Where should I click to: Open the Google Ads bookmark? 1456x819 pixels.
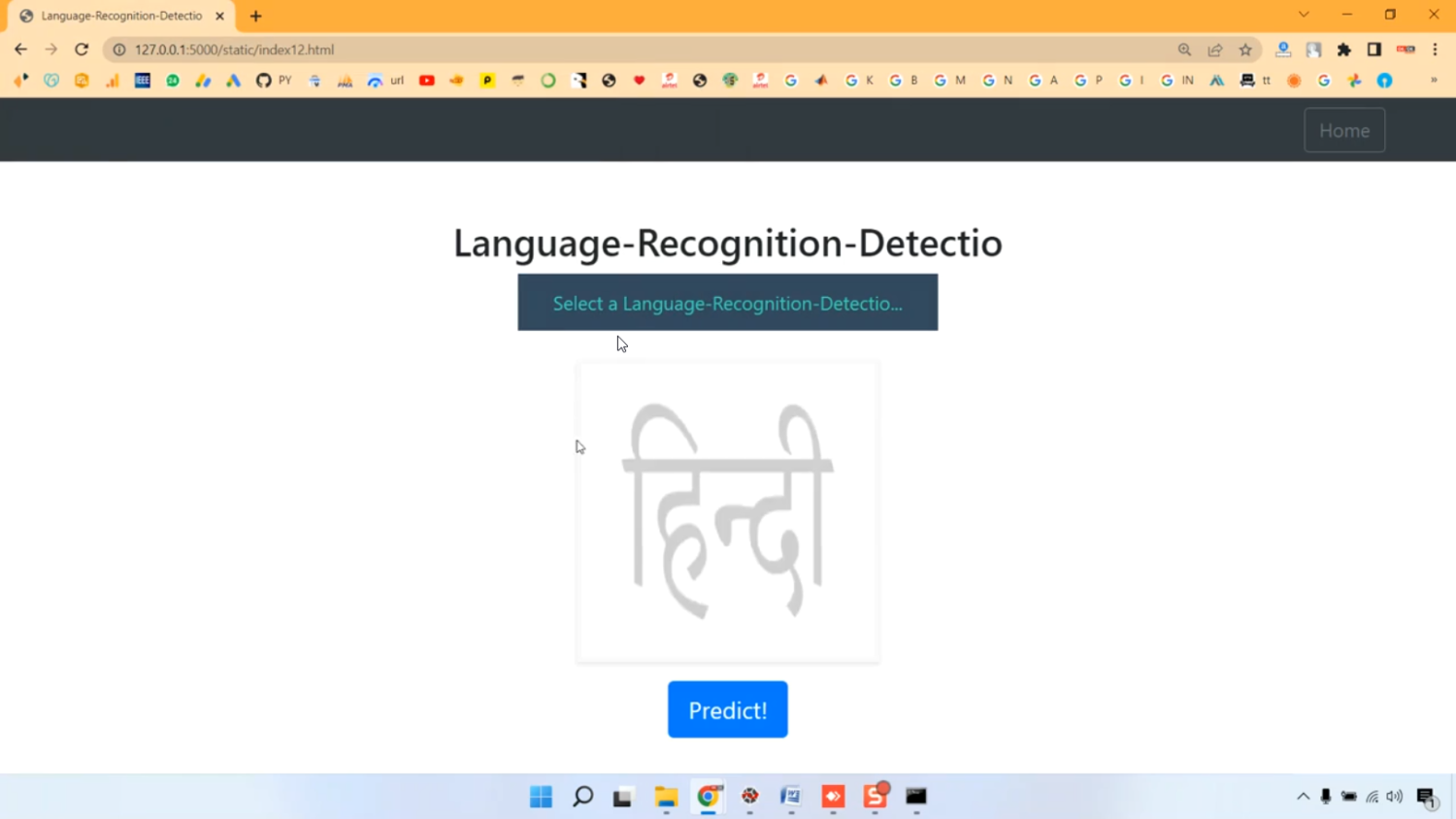tap(233, 81)
